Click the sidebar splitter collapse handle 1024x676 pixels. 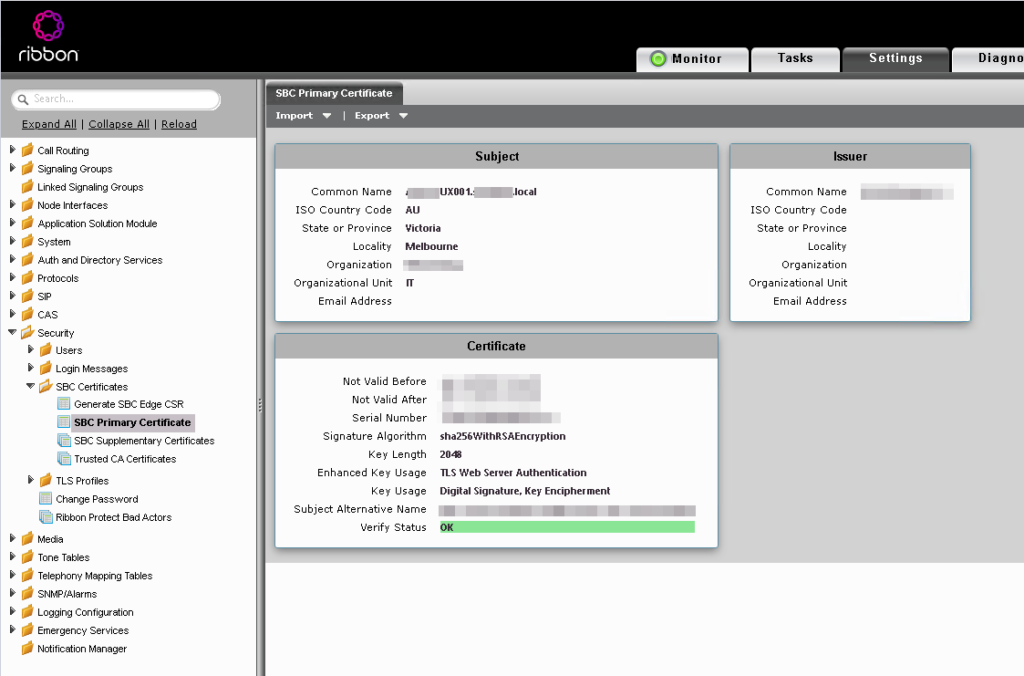tap(260, 405)
